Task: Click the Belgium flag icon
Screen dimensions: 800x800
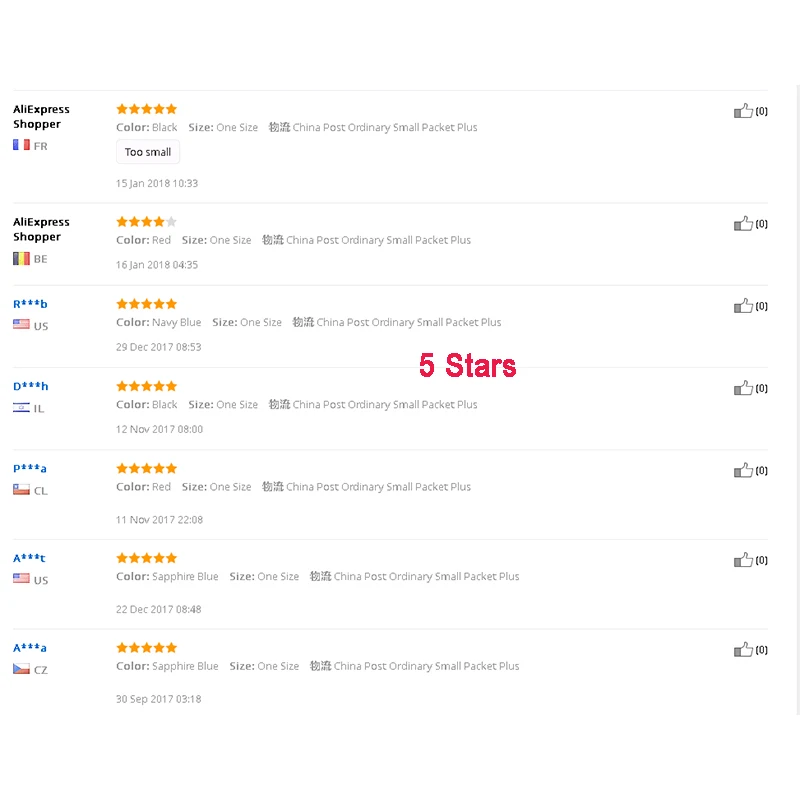Action: (x=21, y=259)
